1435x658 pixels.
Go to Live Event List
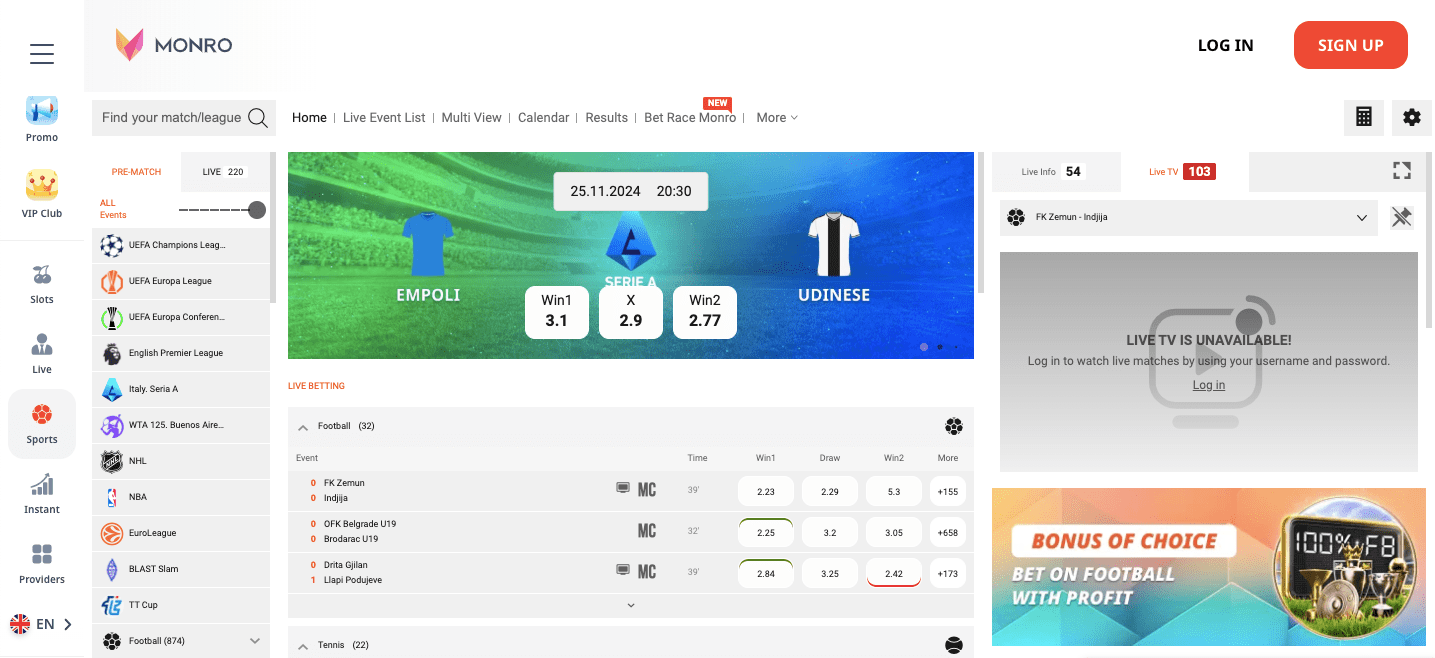(x=384, y=118)
